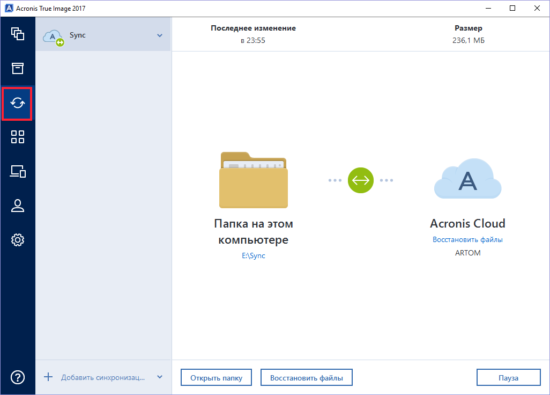Open the Dashboard devices section

(x=18, y=172)
